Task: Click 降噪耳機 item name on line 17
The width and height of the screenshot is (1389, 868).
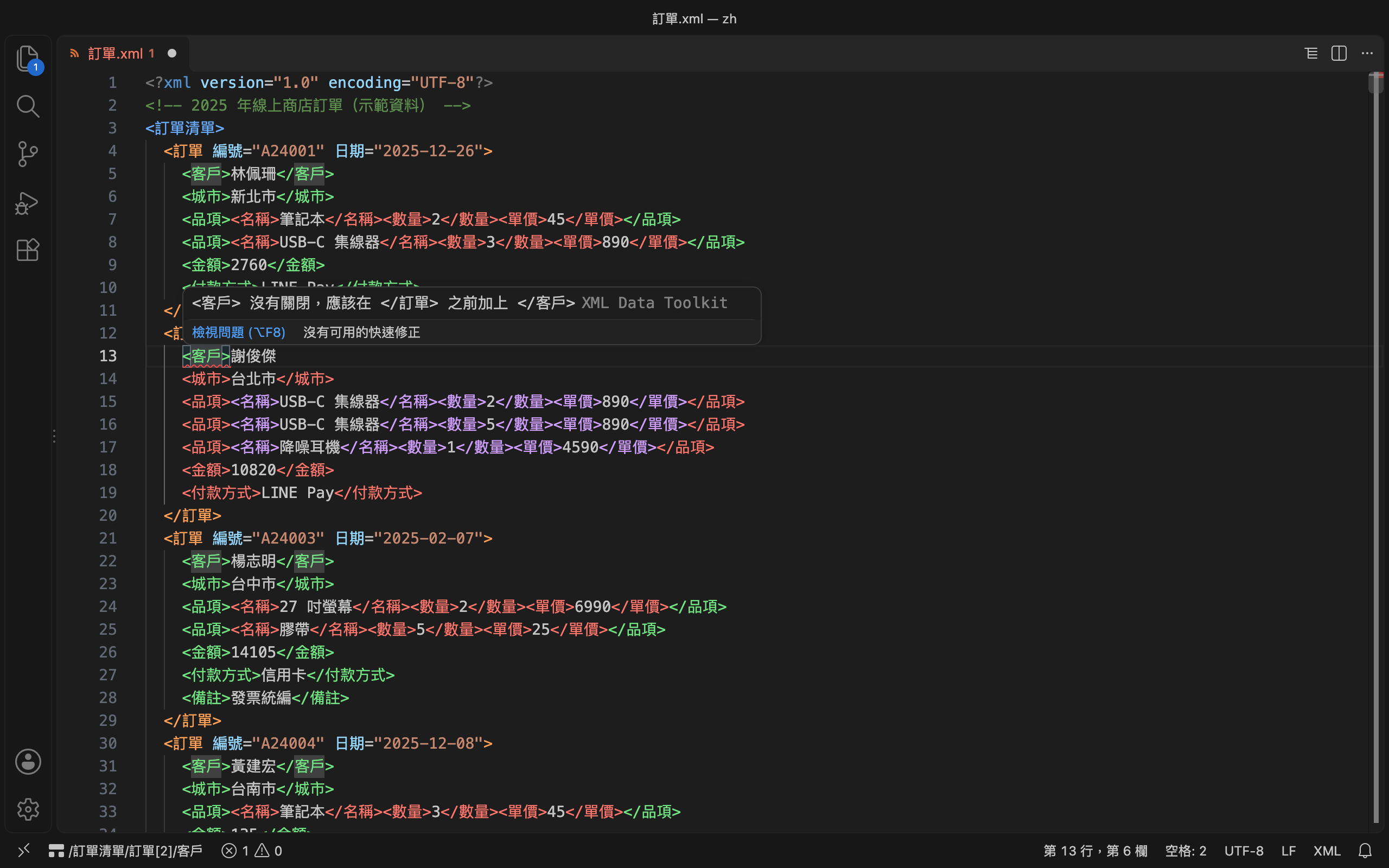Action: pyautogui.click(x=310, y=446)
